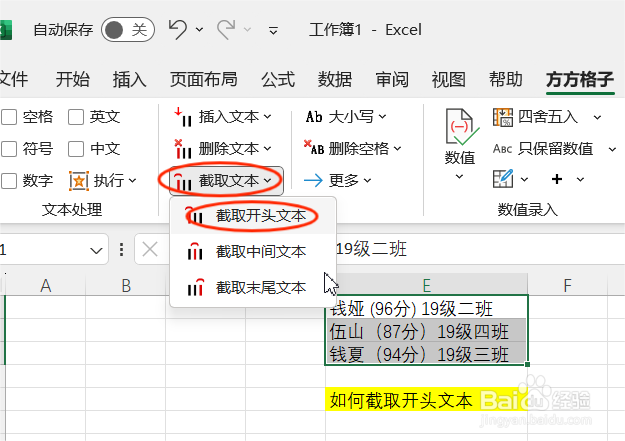Click the ABC 只保留数值 icon

point(502,149)
